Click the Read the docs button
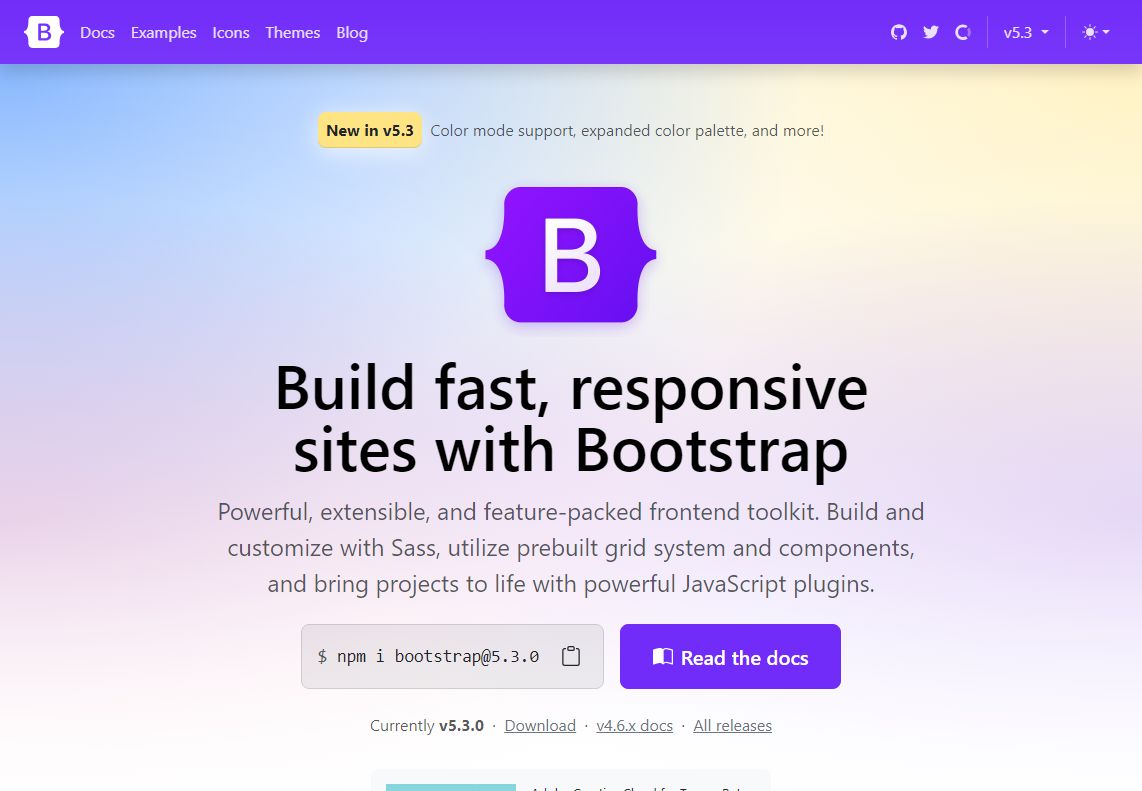Viewport: 1142px width, 791px height. 731,656
